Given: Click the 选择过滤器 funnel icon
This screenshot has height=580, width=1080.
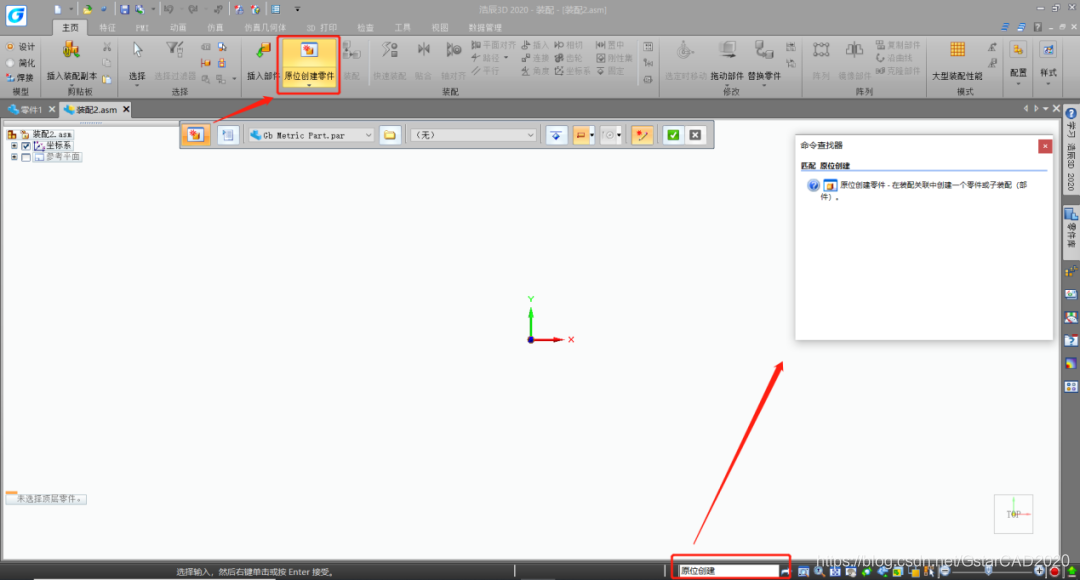Looking at the screenshot, I should click(174, 50).
